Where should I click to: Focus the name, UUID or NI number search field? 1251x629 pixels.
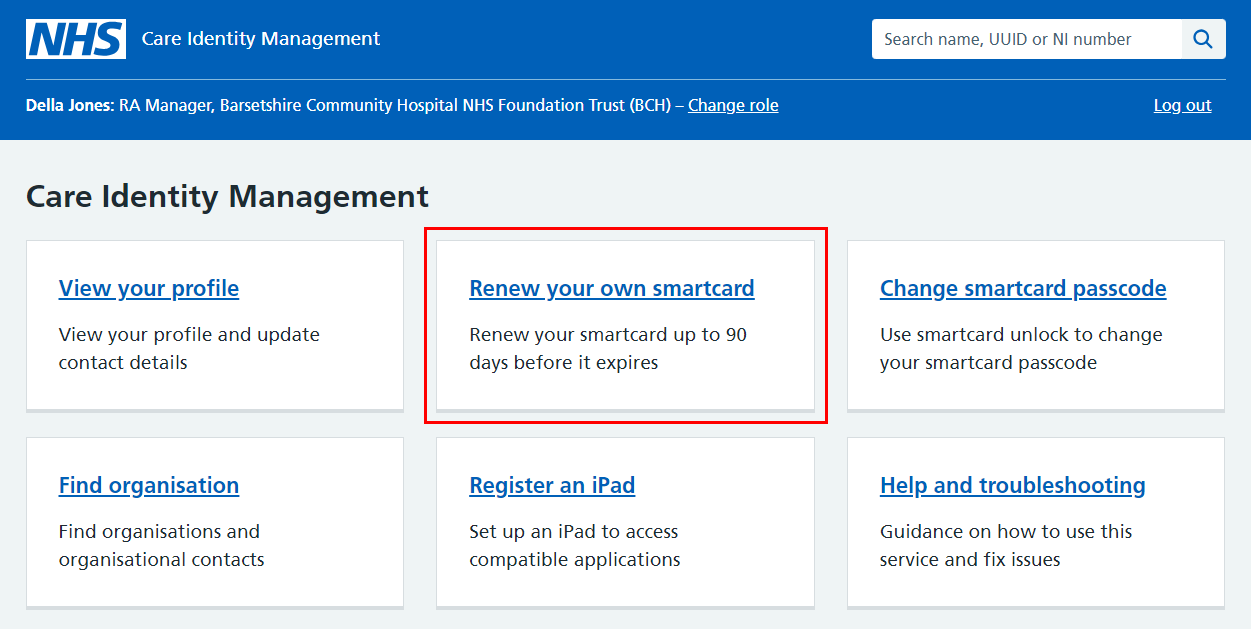click(x=1027, y=39)
